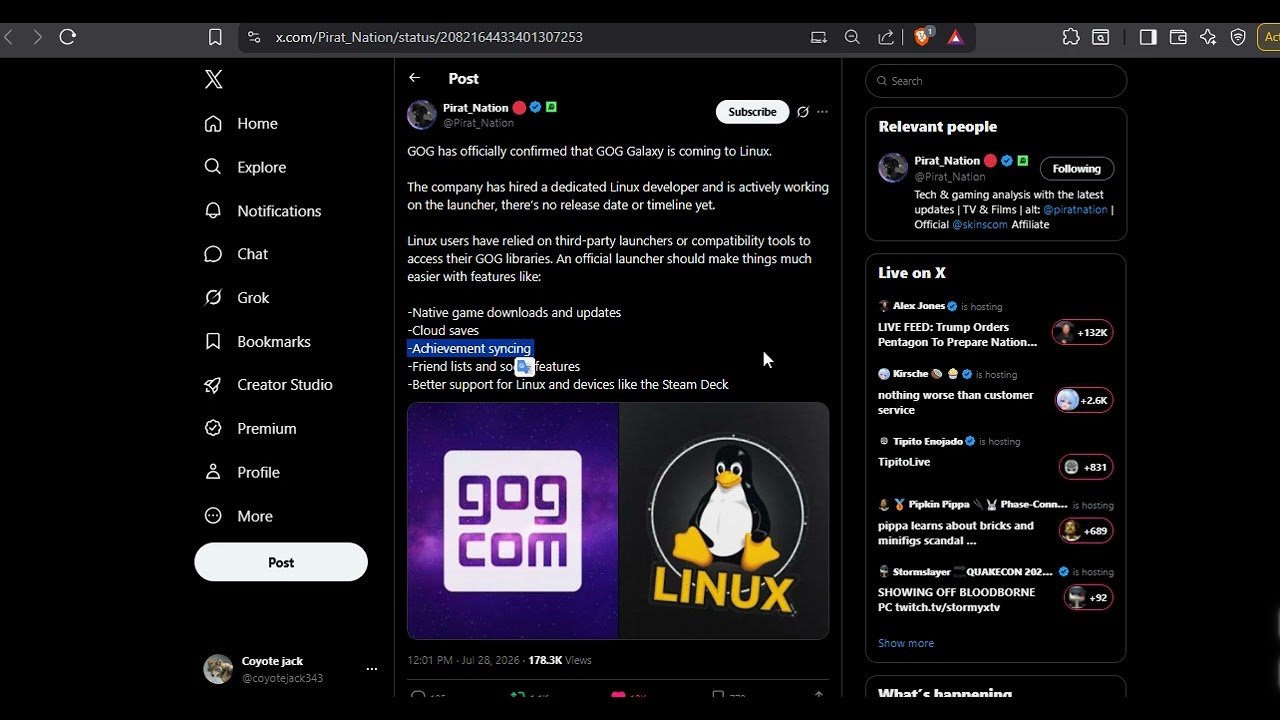The width and height of the screenshot is (1280, 720).
Task: Click the Premium badge icon
Action: click(213, 428)
